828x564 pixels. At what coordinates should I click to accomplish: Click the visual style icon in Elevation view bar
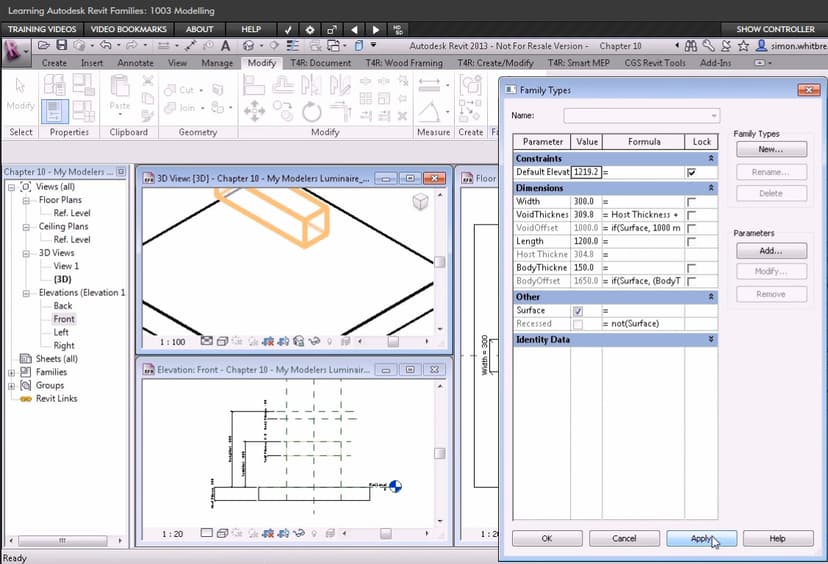pos(222,533)
